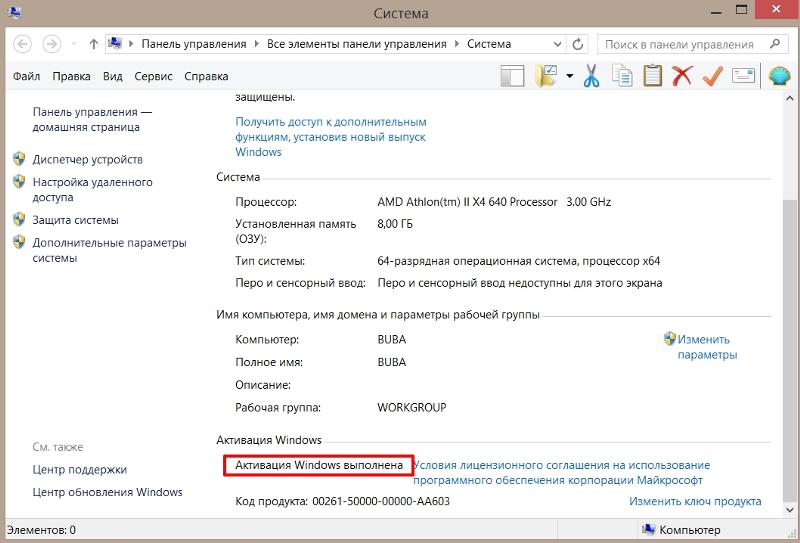Image resolution: width=800 pixels, height=543 pixels.
Task: Click the computer icon in address bar
Action: (x=115, y=44)
